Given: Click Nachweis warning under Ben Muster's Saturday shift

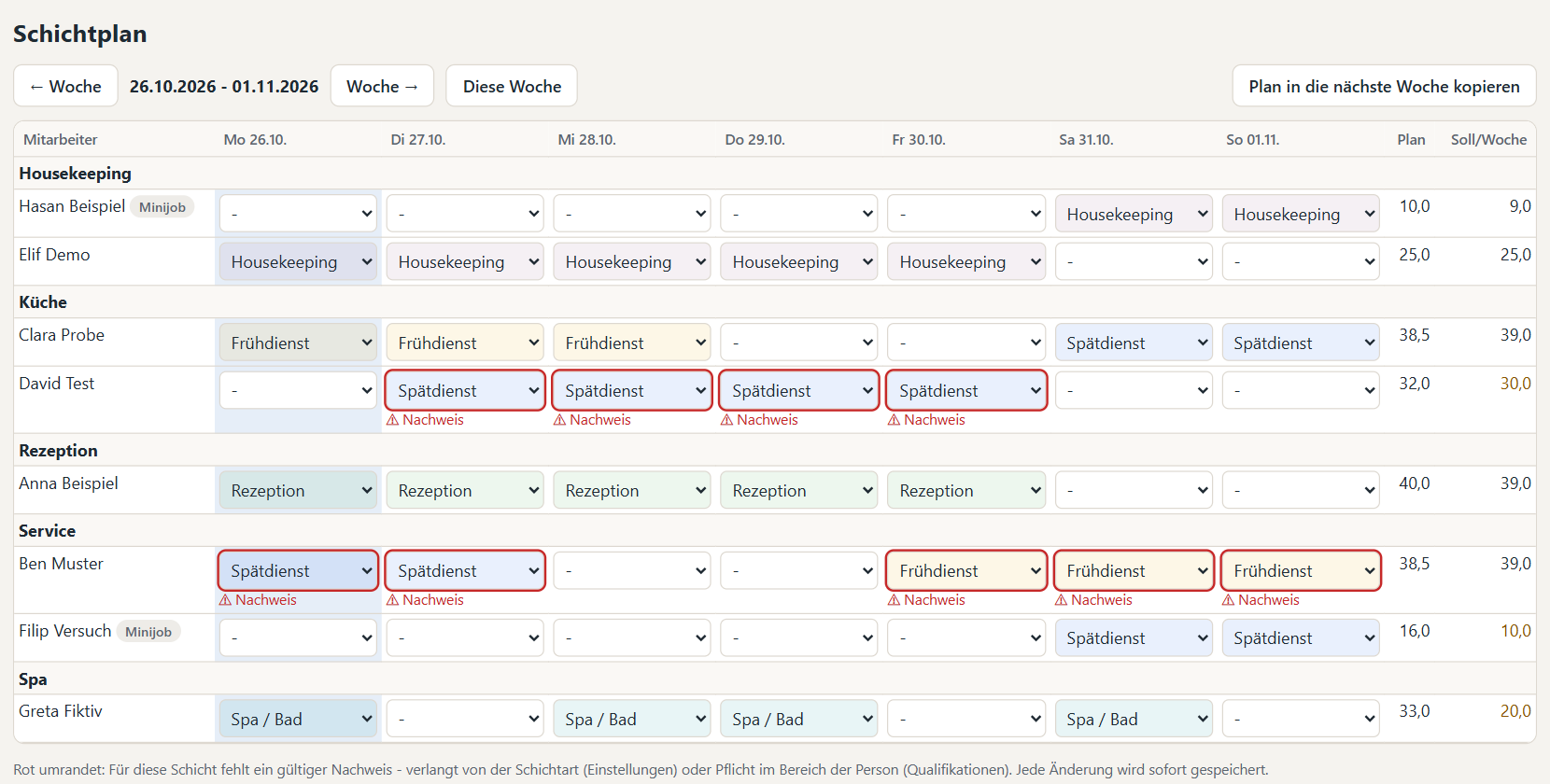Looking at the screenshot, I should tap(1093, 600).
